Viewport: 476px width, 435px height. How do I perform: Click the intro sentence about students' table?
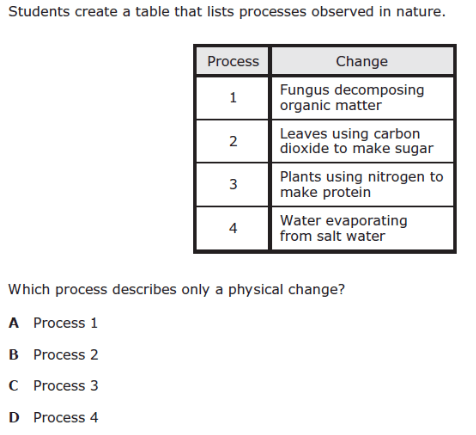(x=227, y=12)
